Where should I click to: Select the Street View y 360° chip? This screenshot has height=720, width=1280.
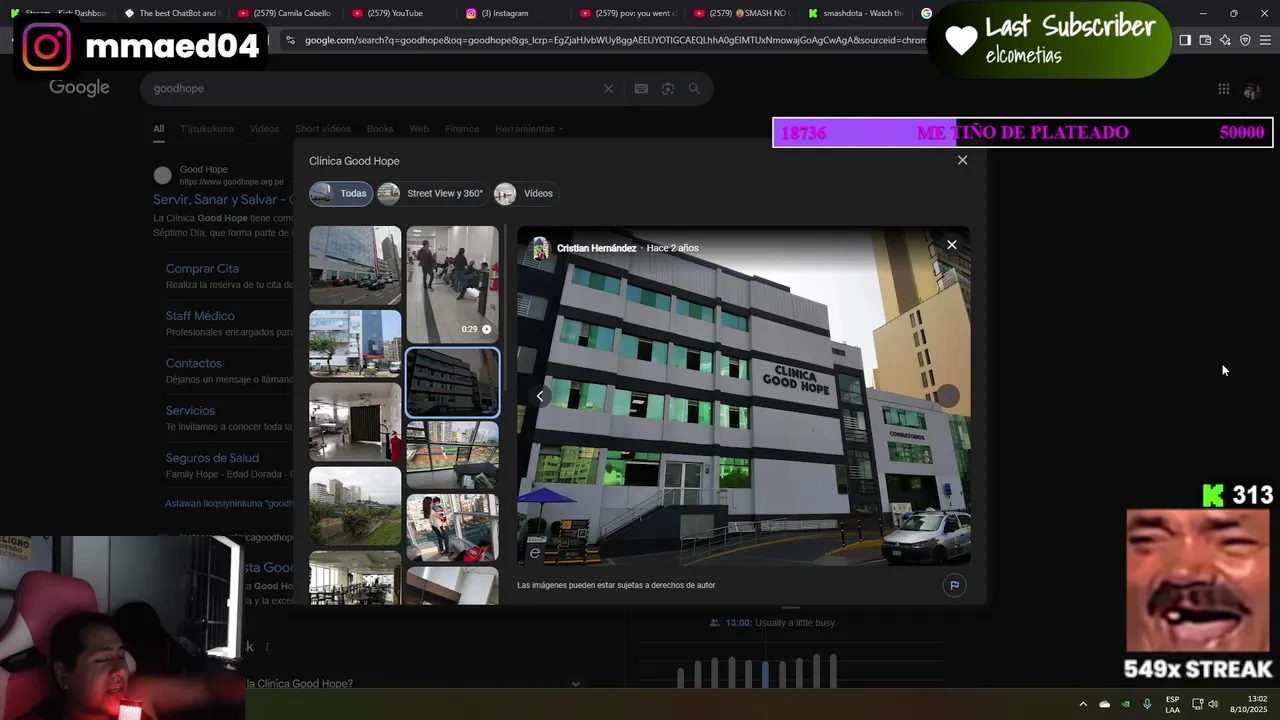coord(431,193)
